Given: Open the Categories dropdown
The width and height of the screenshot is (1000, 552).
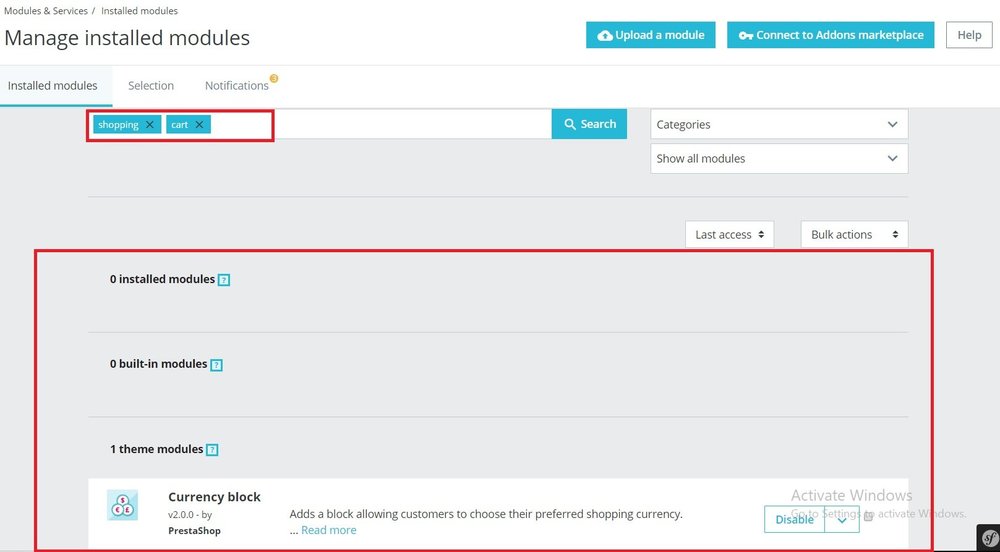Looking at the screenshot, I should pos(779,125).
